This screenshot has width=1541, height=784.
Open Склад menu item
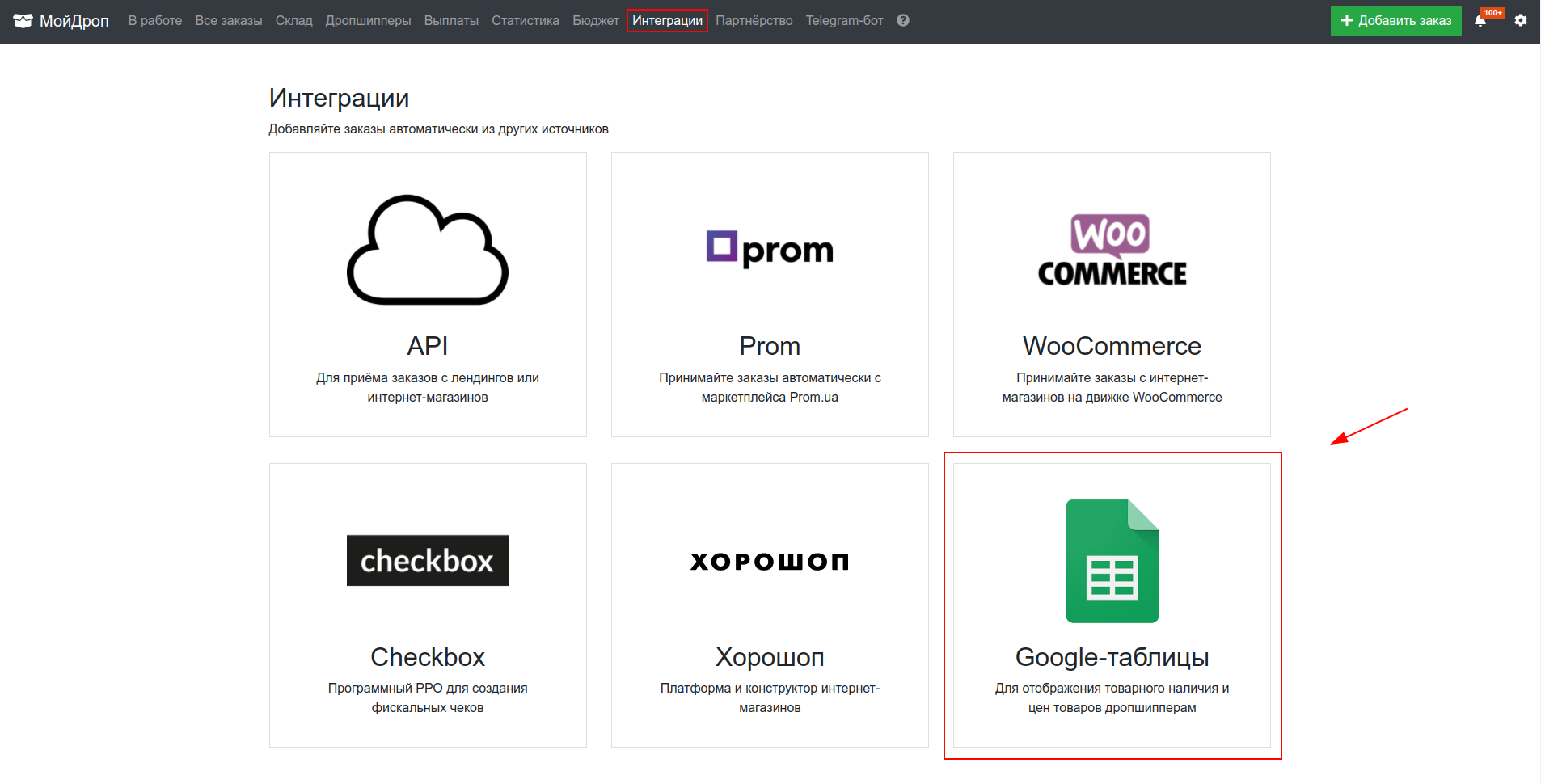(x=294, y=21)
